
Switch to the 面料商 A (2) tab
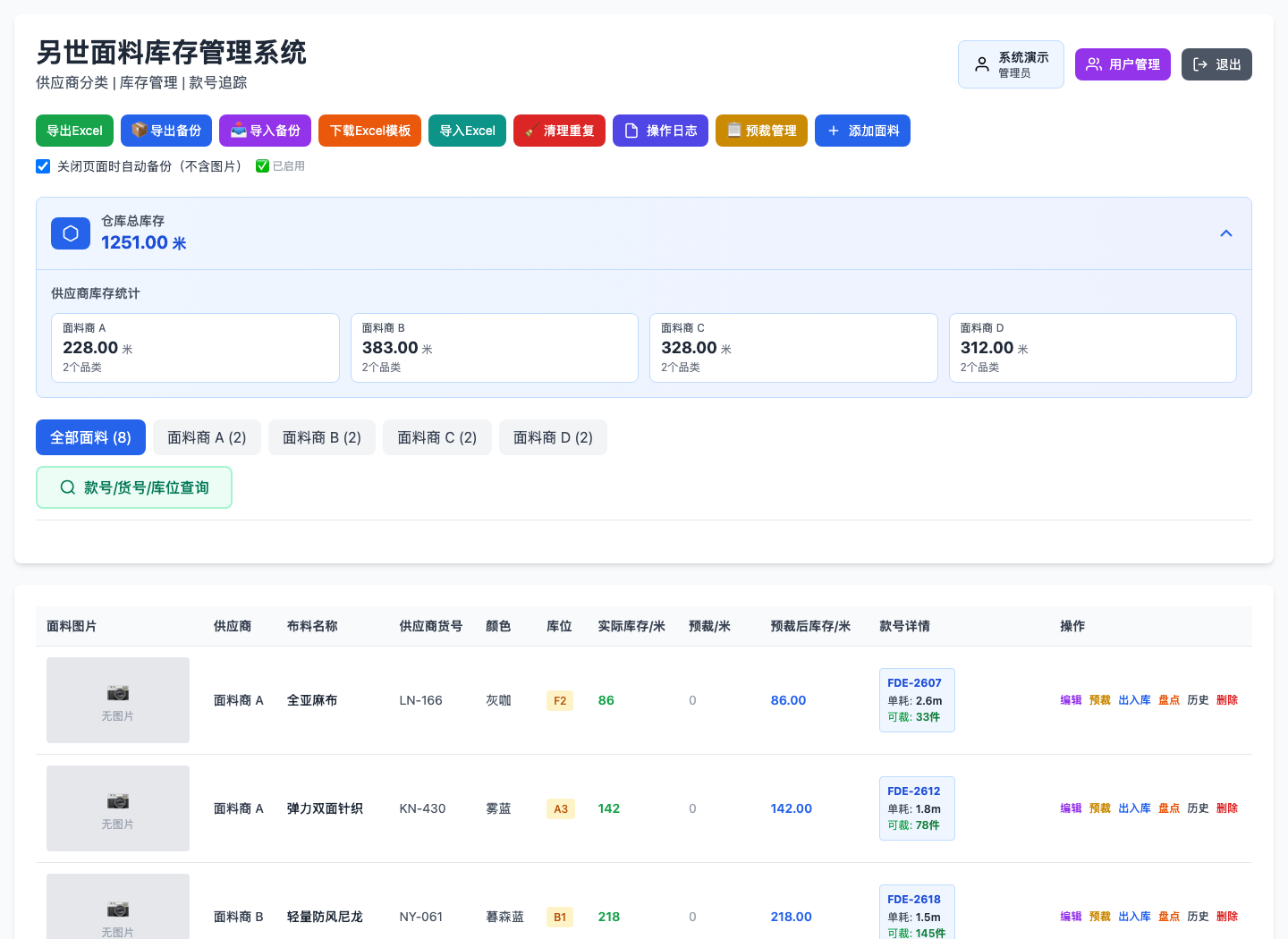tap(207, 437)
